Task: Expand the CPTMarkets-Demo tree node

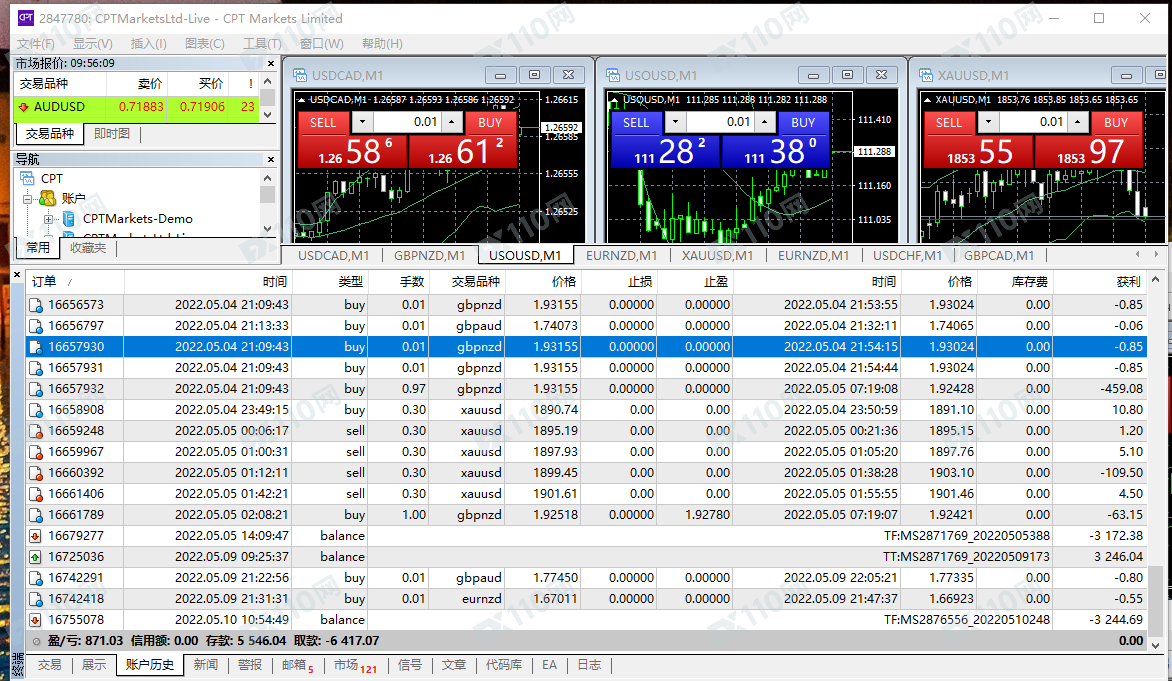Action: (48, 219)
